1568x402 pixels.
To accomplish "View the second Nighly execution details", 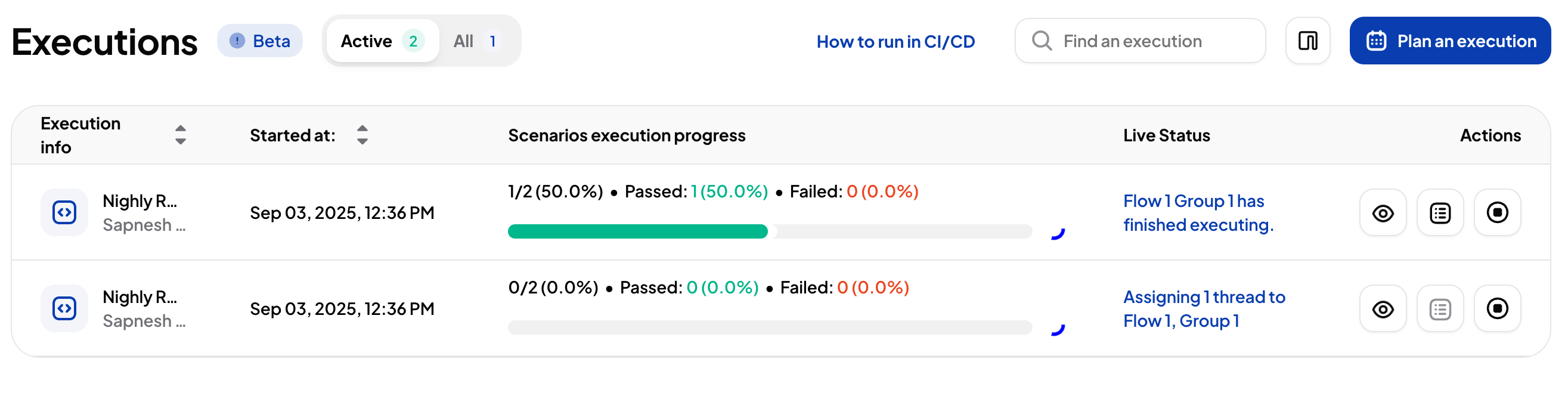I will click(1383, 309).
